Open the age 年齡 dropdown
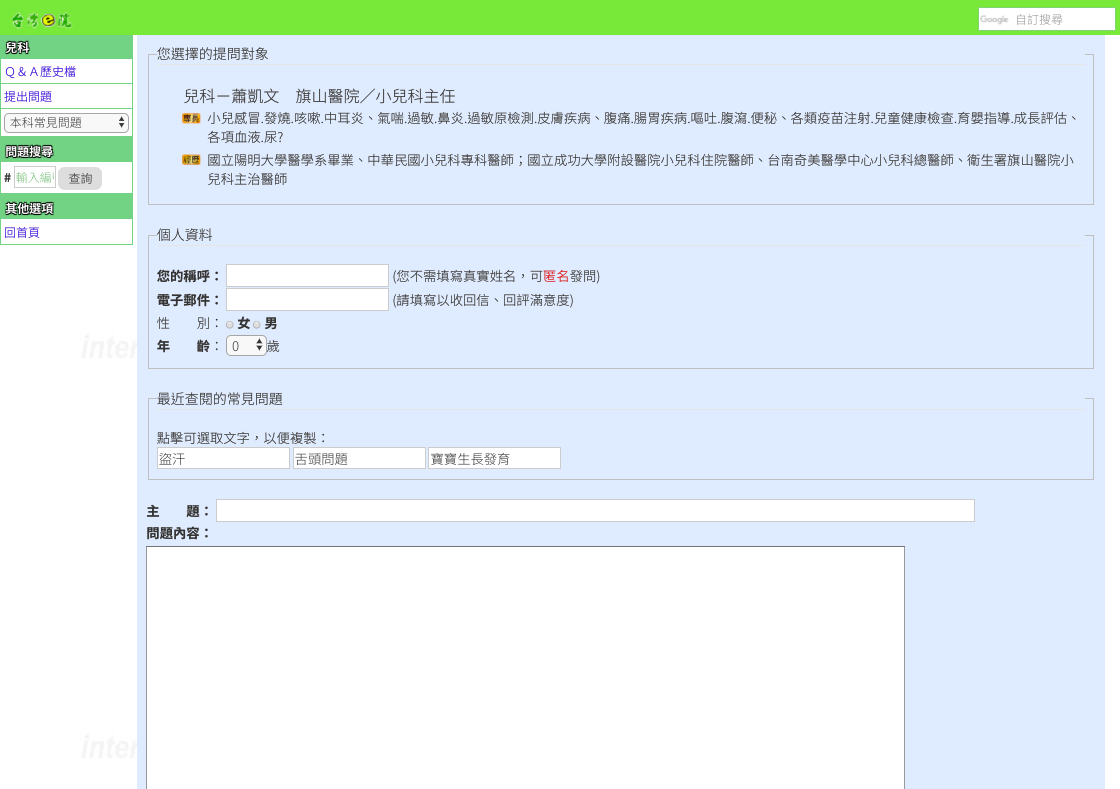The height and width of the screenshot is (789, 1120). point(246,346)
